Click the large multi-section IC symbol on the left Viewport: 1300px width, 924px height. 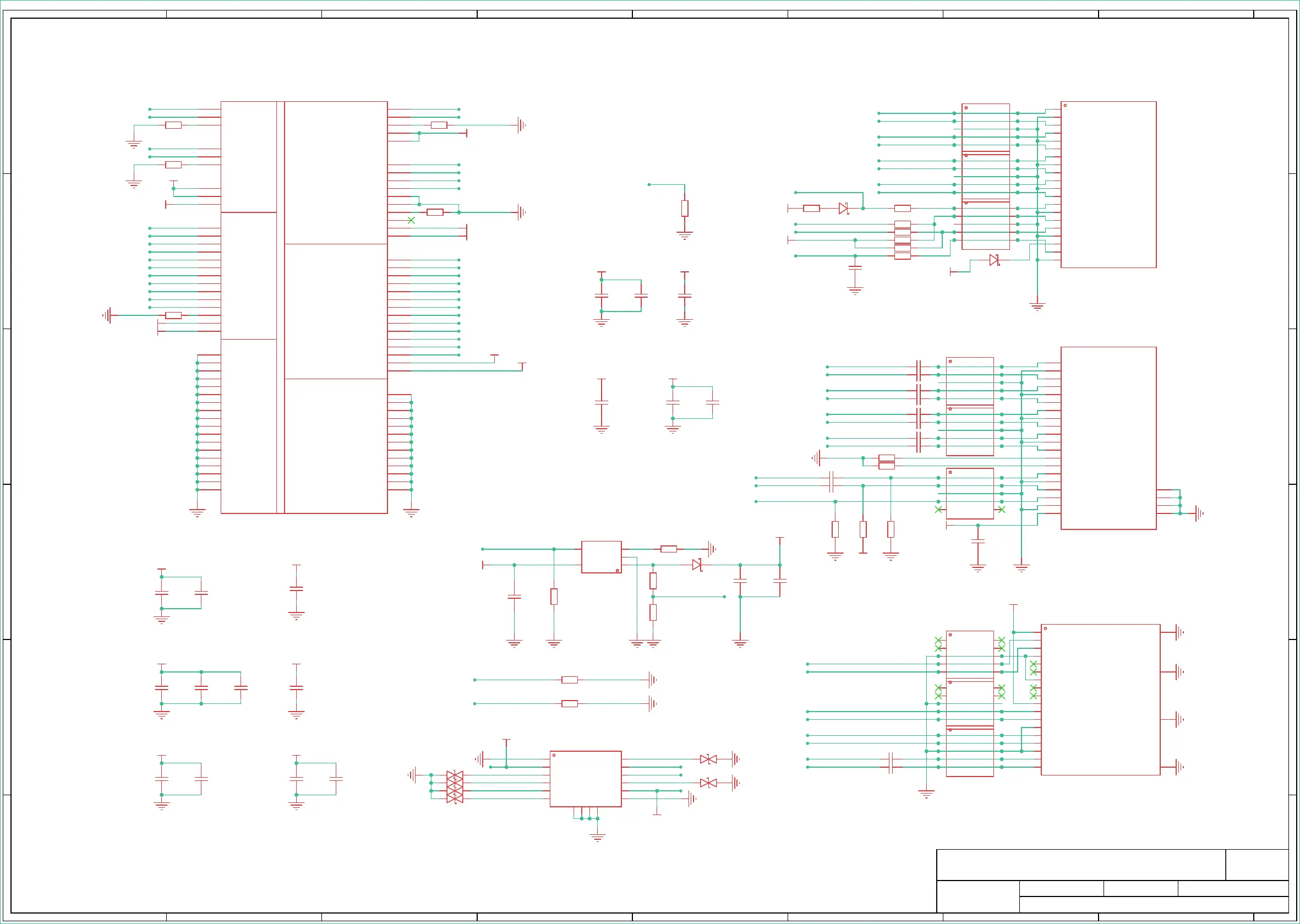[304, 307]
